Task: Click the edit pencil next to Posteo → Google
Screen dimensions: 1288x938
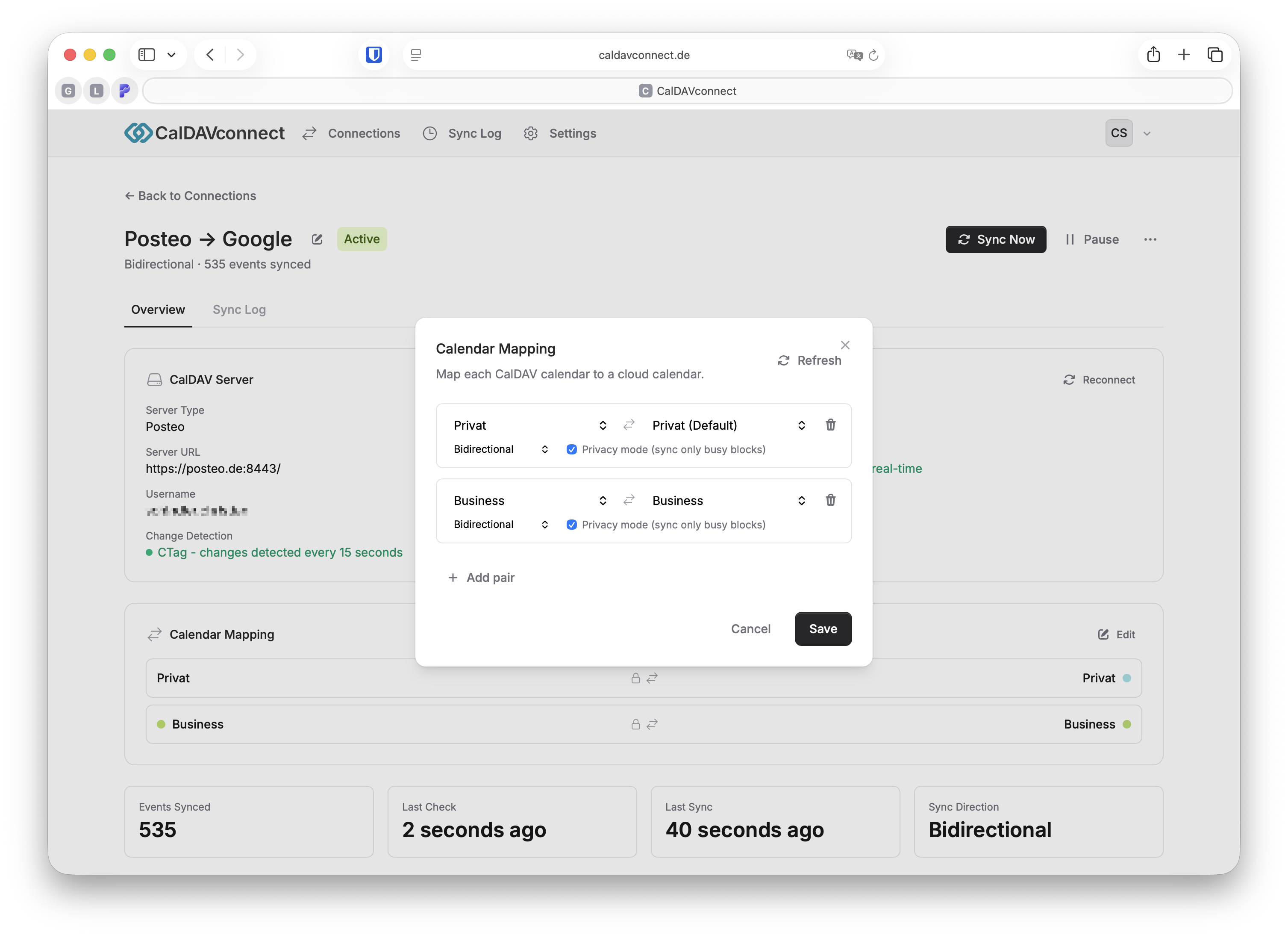Action: point(317,239)
